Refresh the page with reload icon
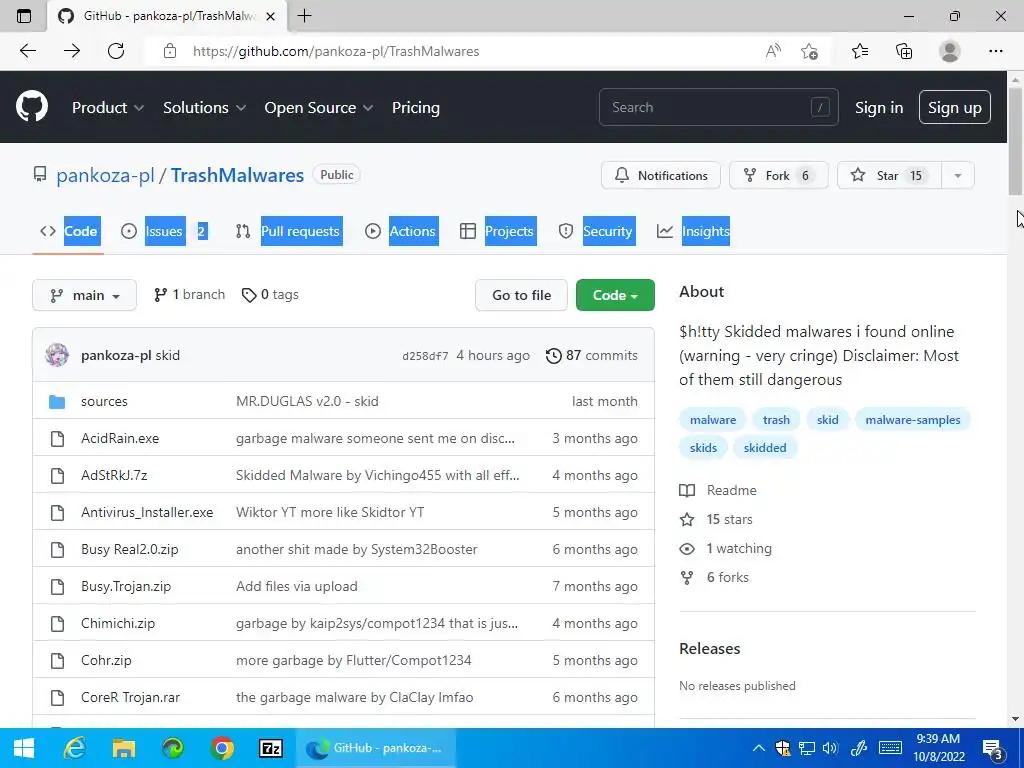 (x=116, y=51)
